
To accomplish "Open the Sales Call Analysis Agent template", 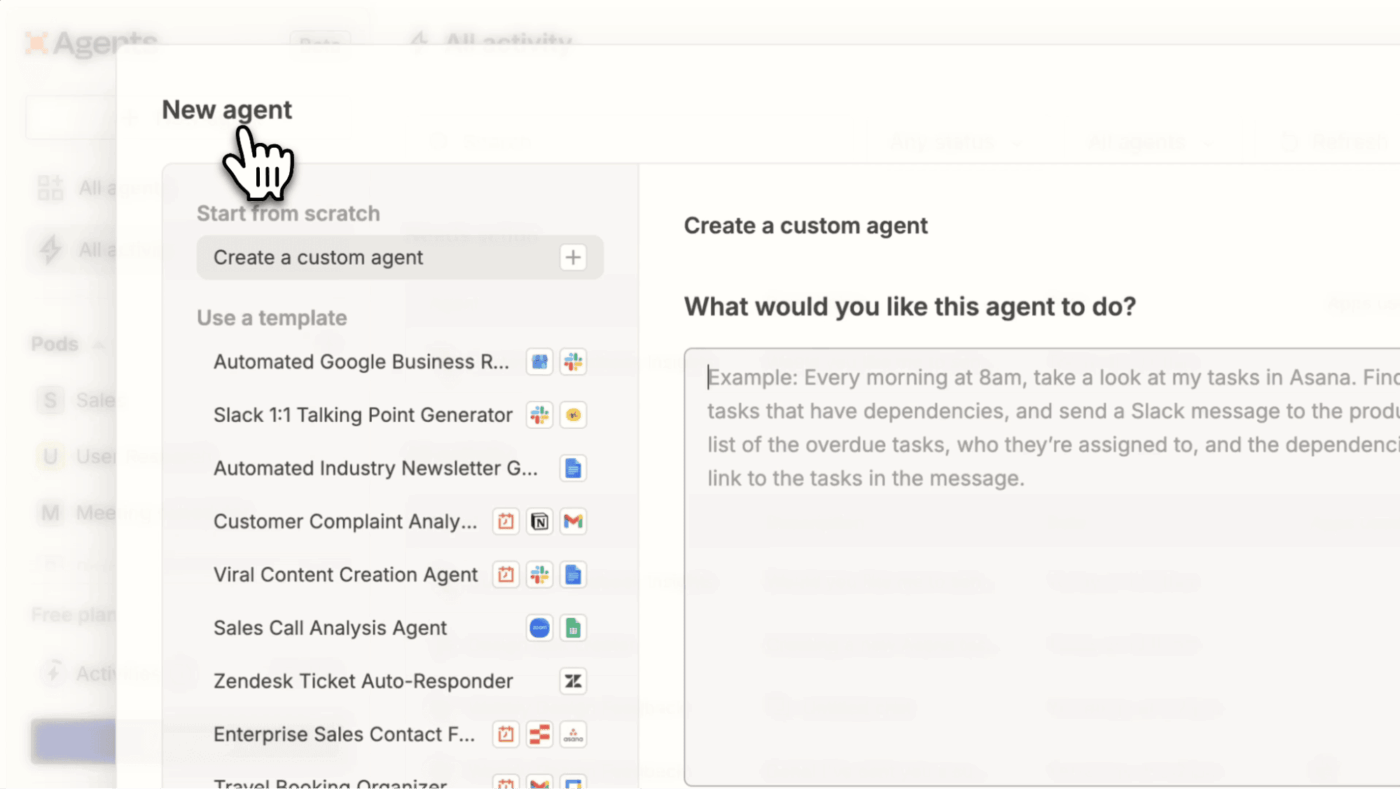I will click(330, 628).
